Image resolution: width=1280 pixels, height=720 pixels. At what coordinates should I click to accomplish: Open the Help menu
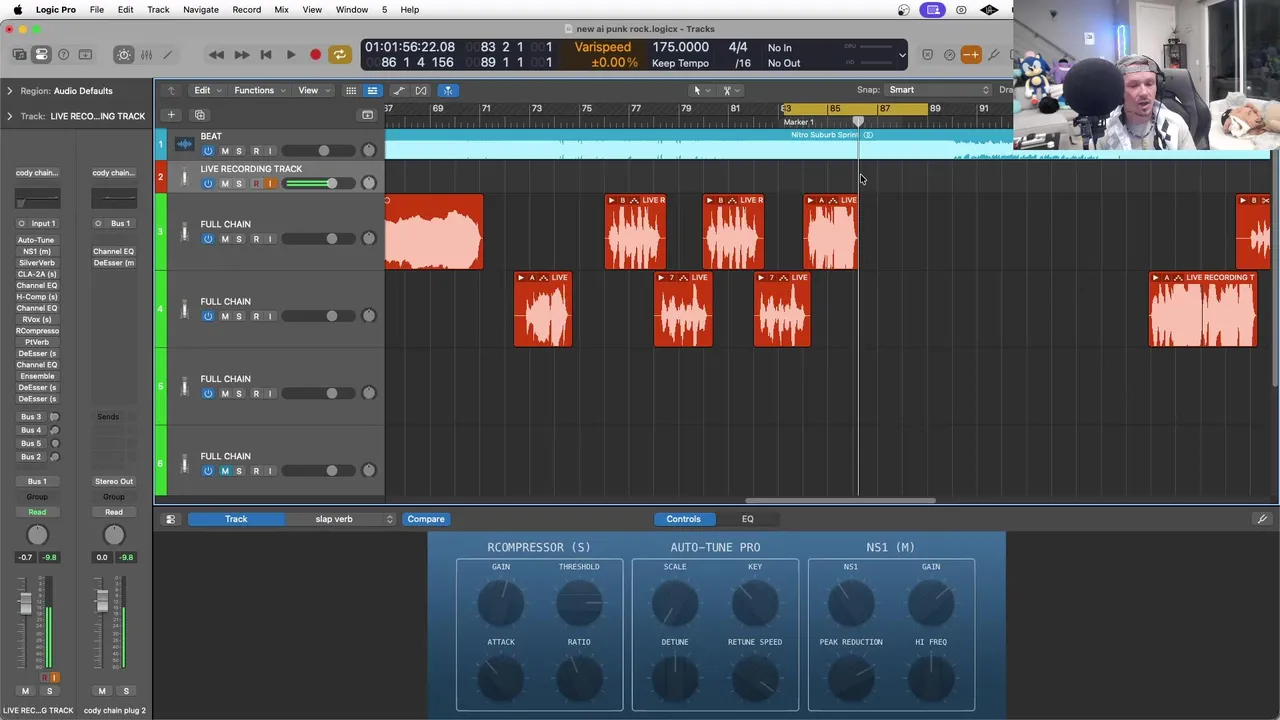pos(410,9)
